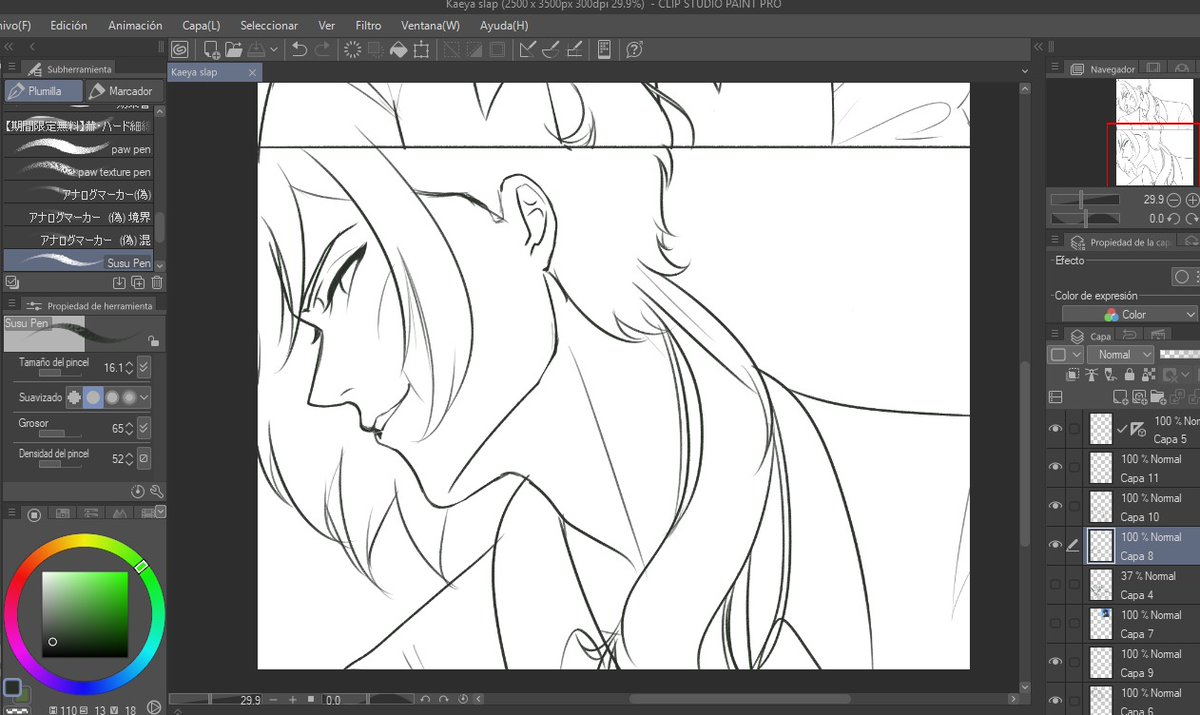Hide layer Capa 10
1200x715 pixels.
[x=1055, y=506]
